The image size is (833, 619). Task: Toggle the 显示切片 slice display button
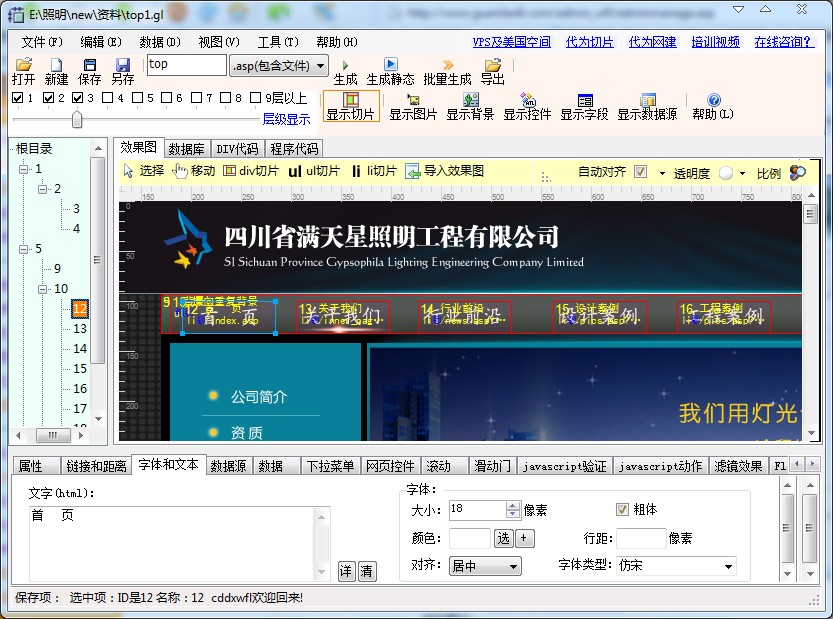coord(351,106)
